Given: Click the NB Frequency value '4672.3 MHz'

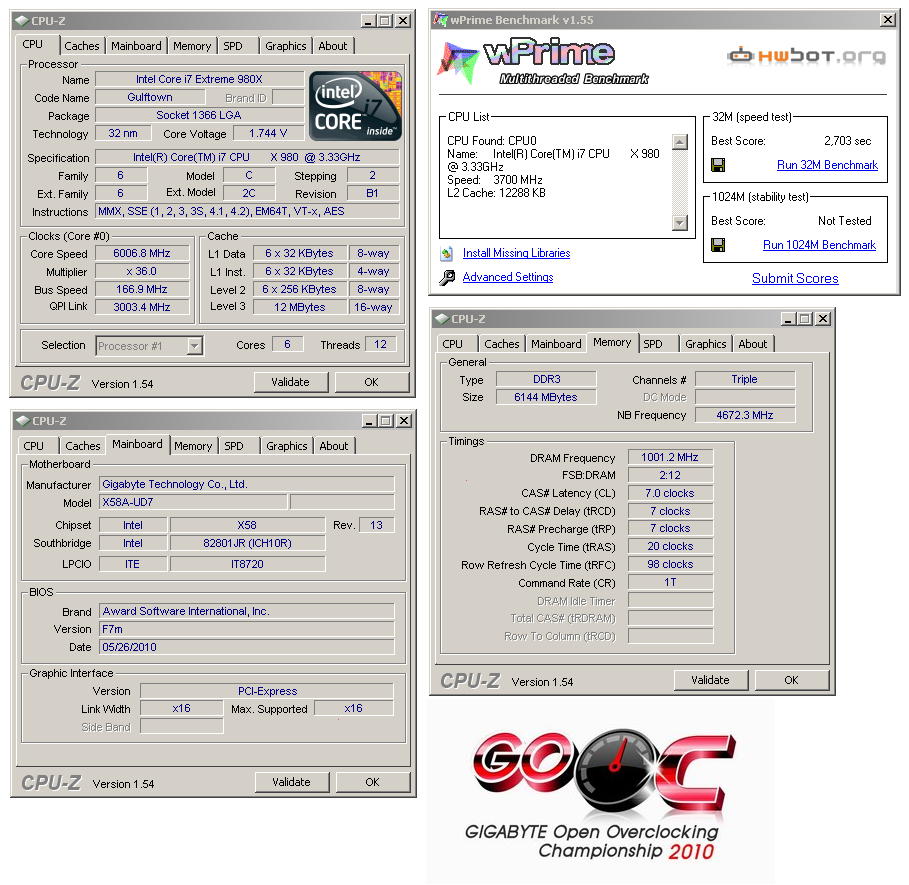Looking at the screenshot, I should 745,415.
